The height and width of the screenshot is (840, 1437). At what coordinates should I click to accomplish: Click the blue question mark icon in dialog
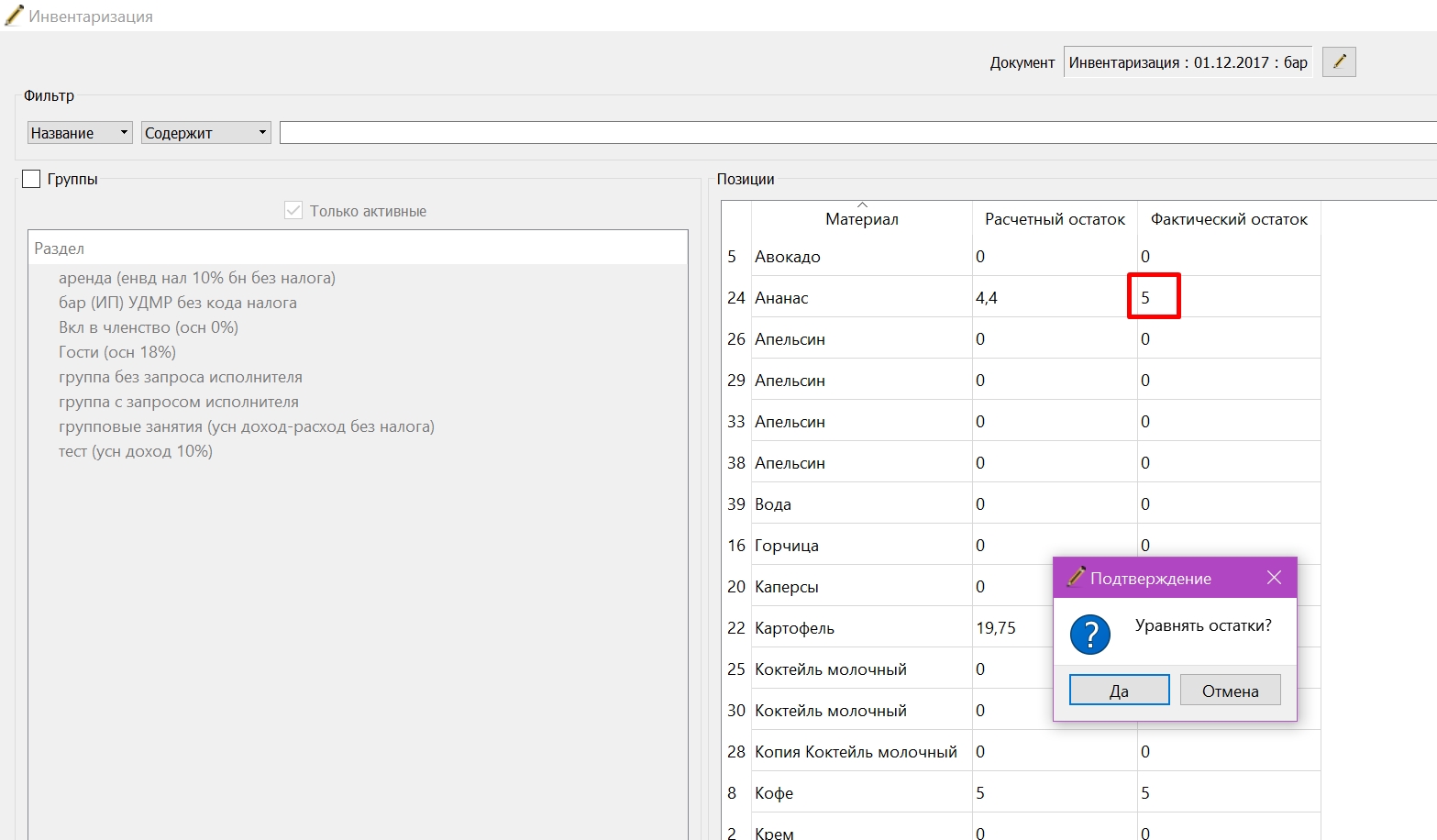(x=1090, y=635)
